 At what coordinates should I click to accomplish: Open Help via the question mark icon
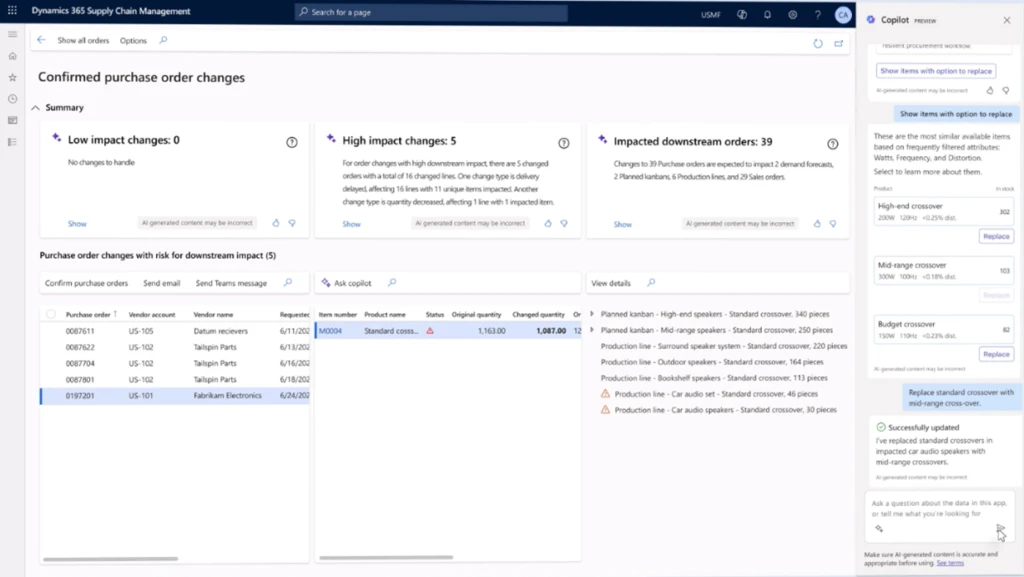click(817, 14)
